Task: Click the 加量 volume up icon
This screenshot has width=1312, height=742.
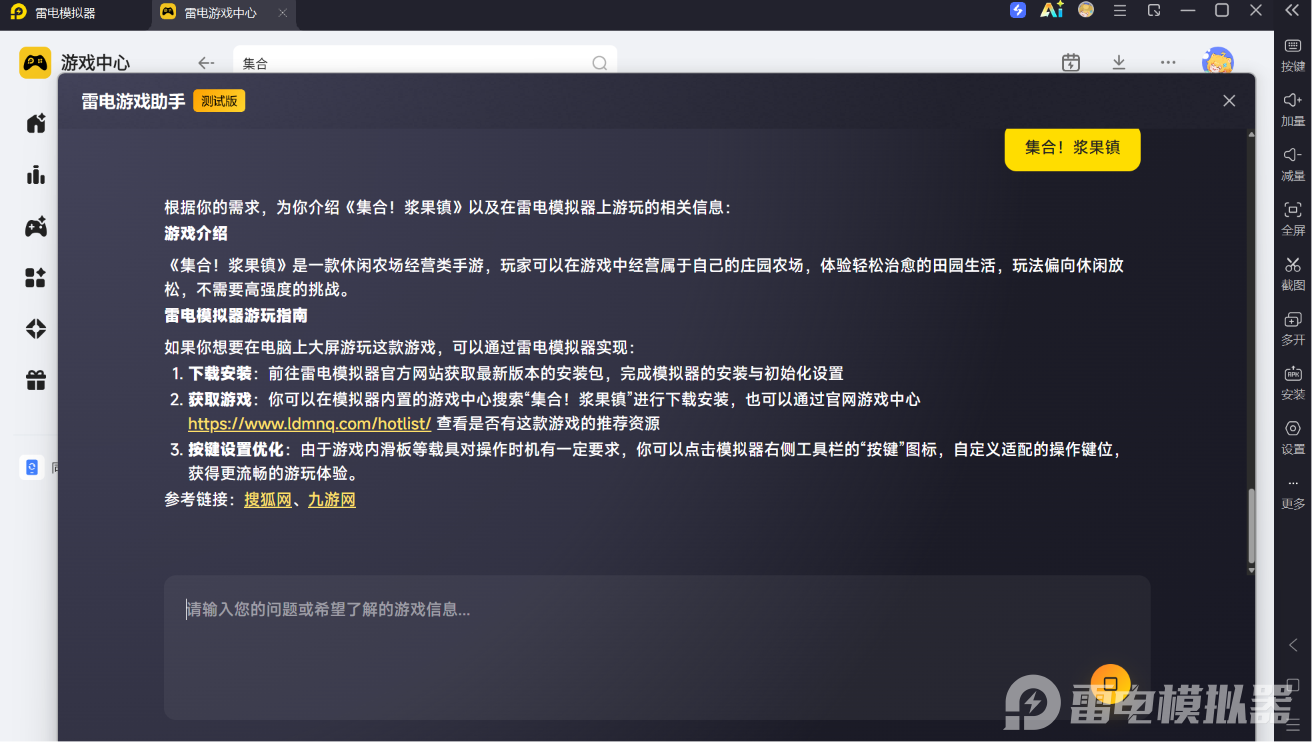Action: tap(1293, 108)
